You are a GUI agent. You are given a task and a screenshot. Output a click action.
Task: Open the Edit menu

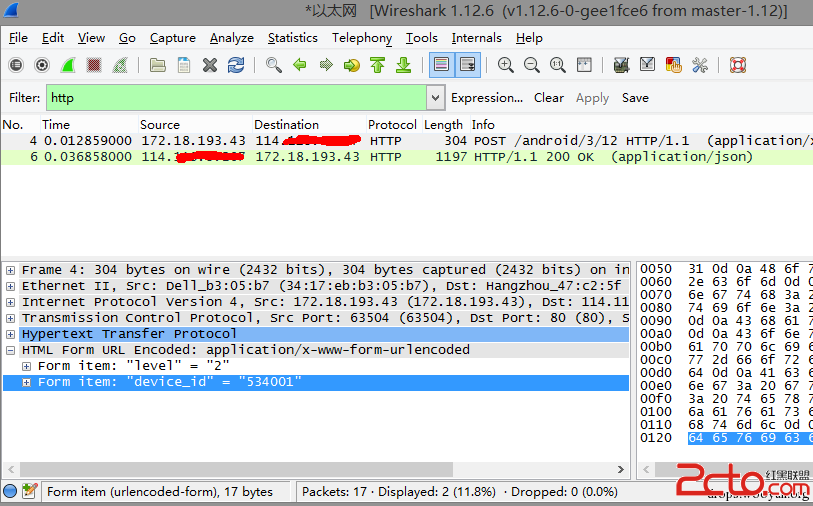tap(53, 38)
